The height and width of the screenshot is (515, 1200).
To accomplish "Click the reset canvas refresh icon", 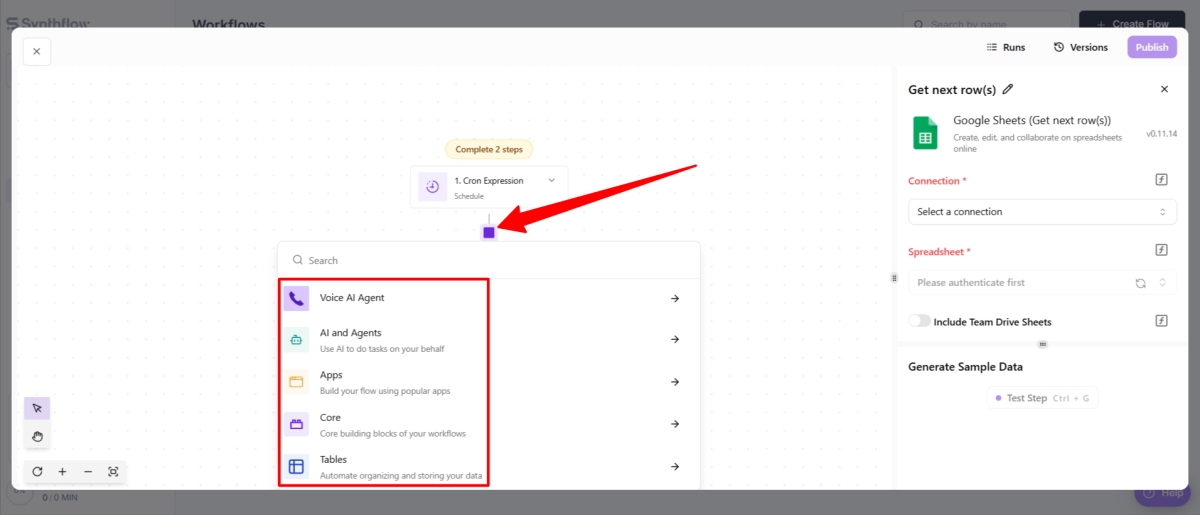I will click(37, 471).
